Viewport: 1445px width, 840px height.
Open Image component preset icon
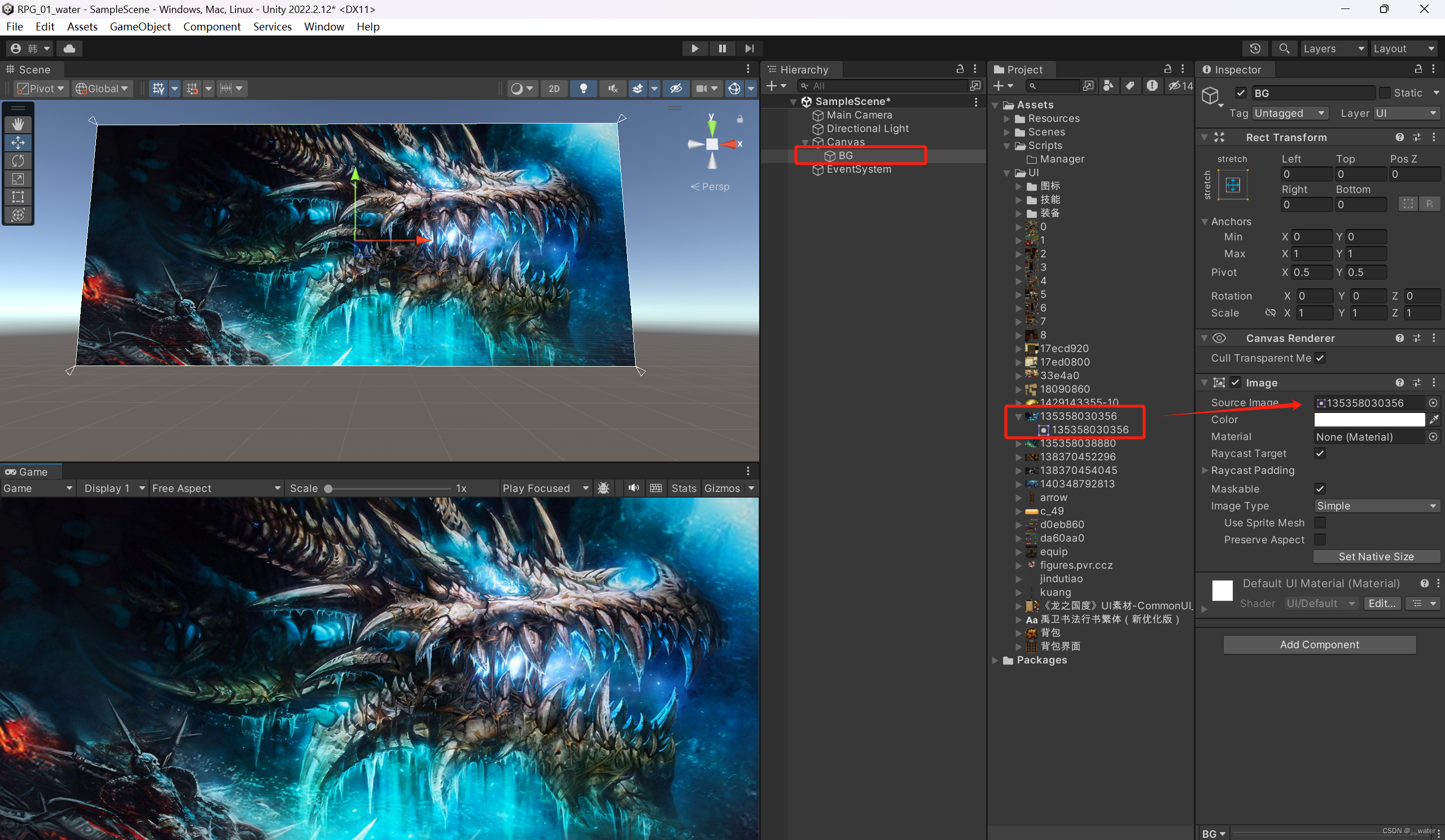pyautogui.click(x=1416, y=382)
